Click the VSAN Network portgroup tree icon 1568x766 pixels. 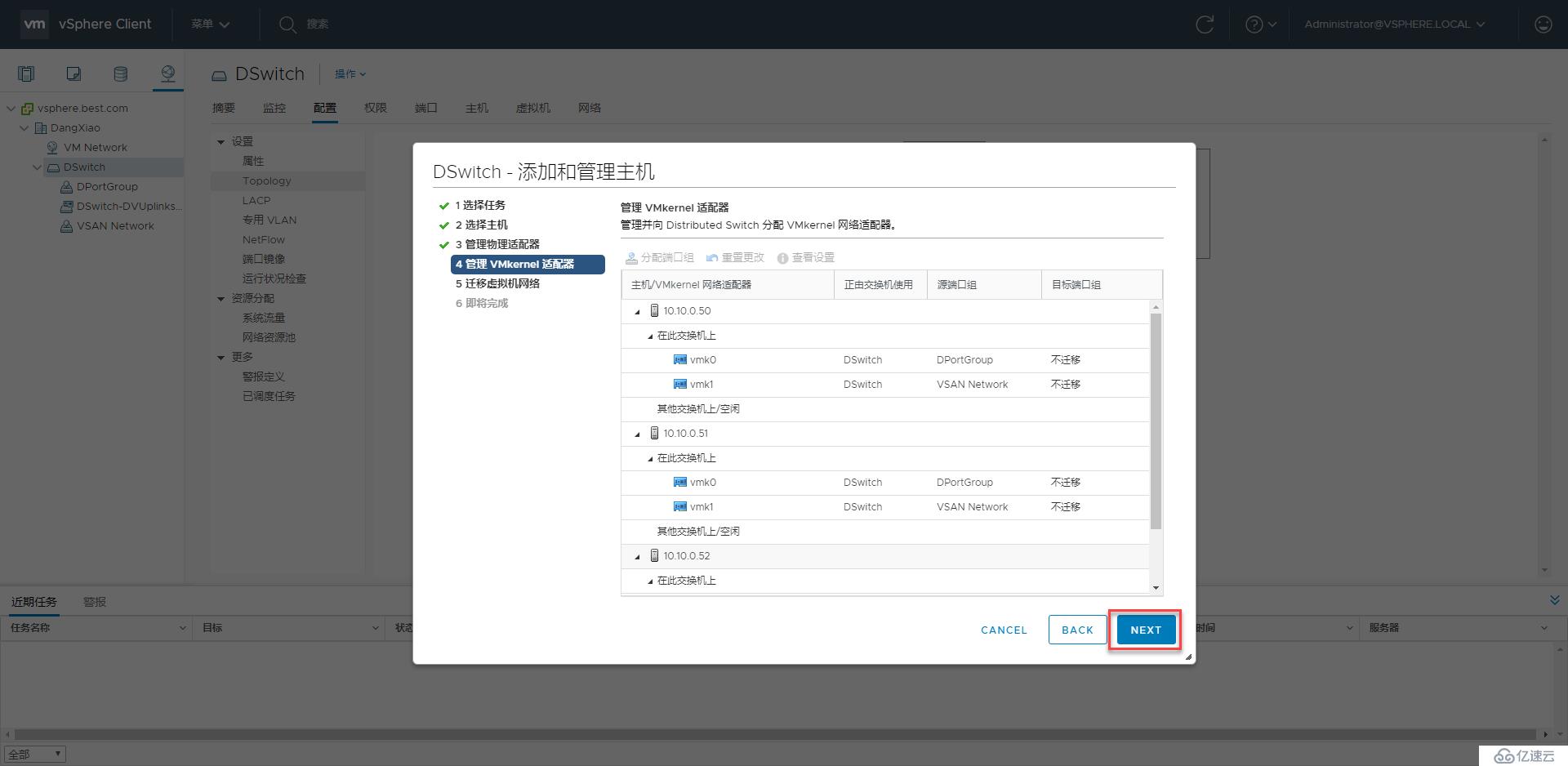tap(67, 225)
